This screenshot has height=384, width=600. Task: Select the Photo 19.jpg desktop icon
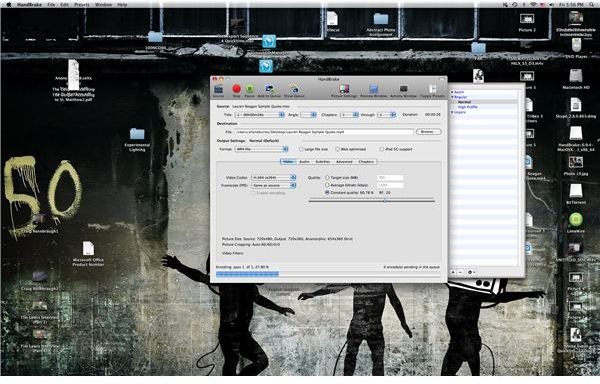pos(576,163)
